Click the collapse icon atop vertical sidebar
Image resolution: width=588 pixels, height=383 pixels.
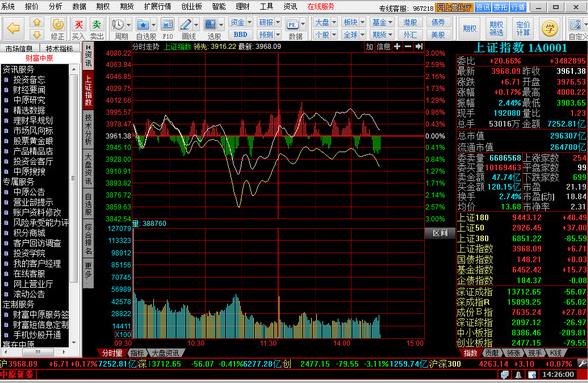click(88, 48)
